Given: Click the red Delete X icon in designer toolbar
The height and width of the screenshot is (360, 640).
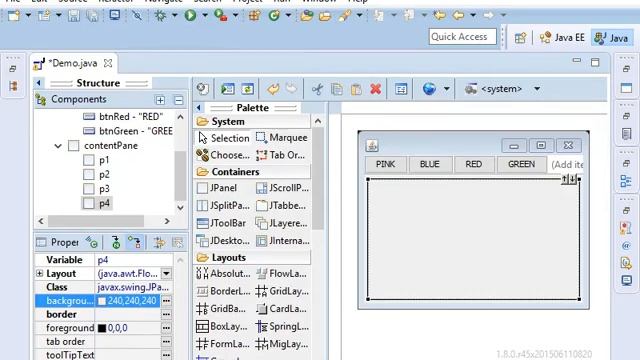Looking at the screenshot, I should point(376,89).
